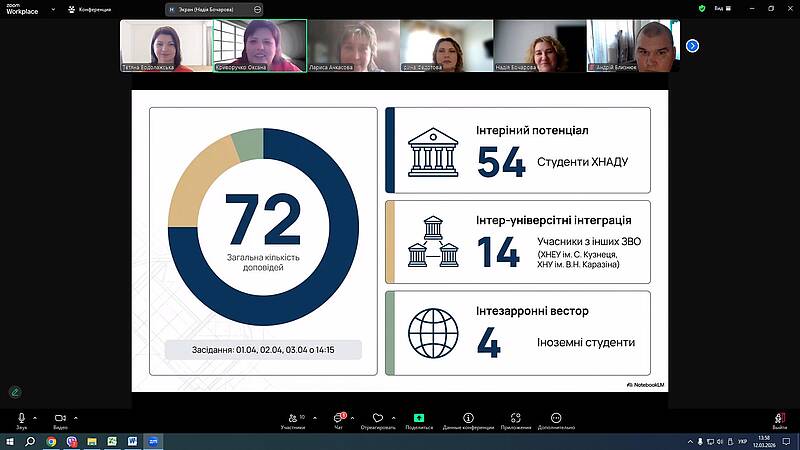Open Google Chrome from the taskbar
The image size is (800, 450).
[51, 440]
